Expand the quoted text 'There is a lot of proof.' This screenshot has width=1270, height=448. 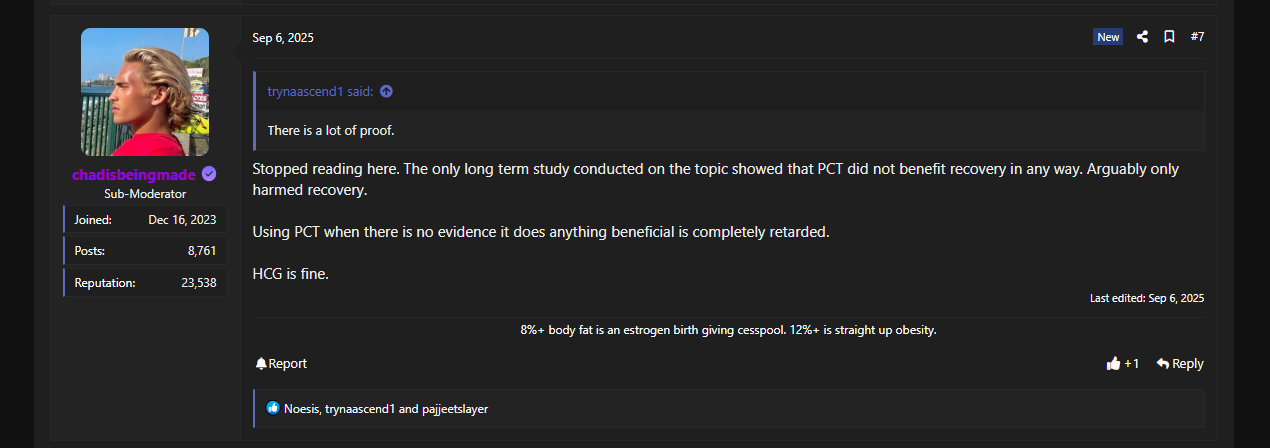click(331, 131)
